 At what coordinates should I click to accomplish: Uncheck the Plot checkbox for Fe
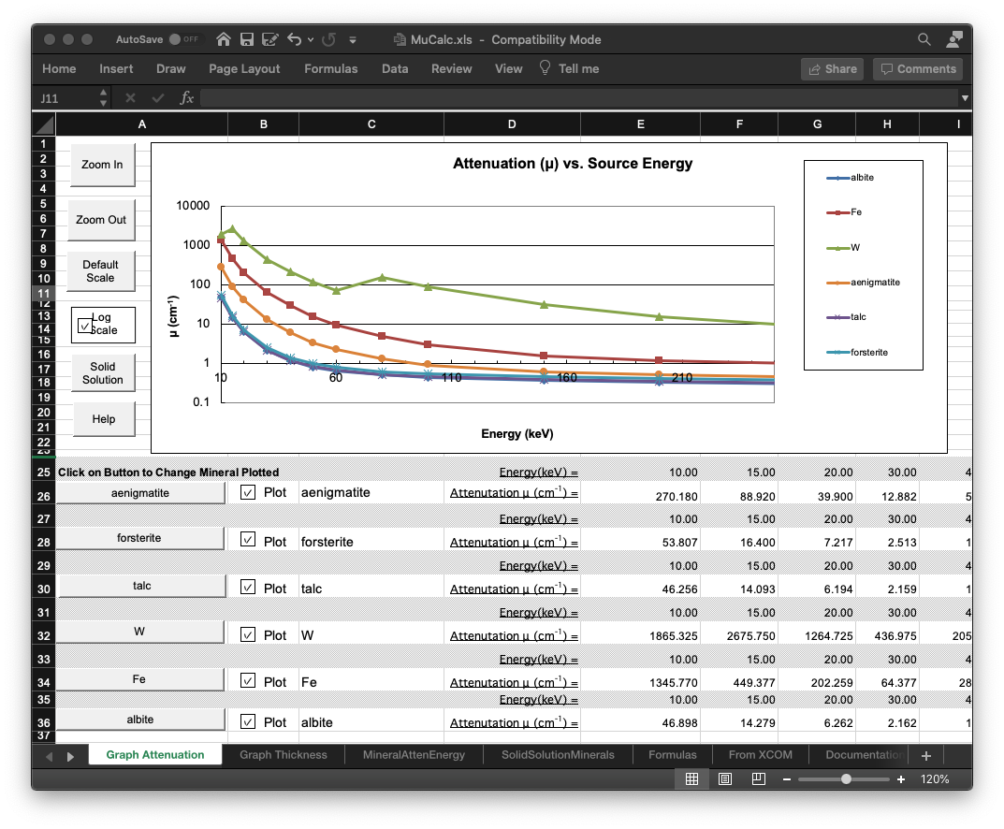248,680
